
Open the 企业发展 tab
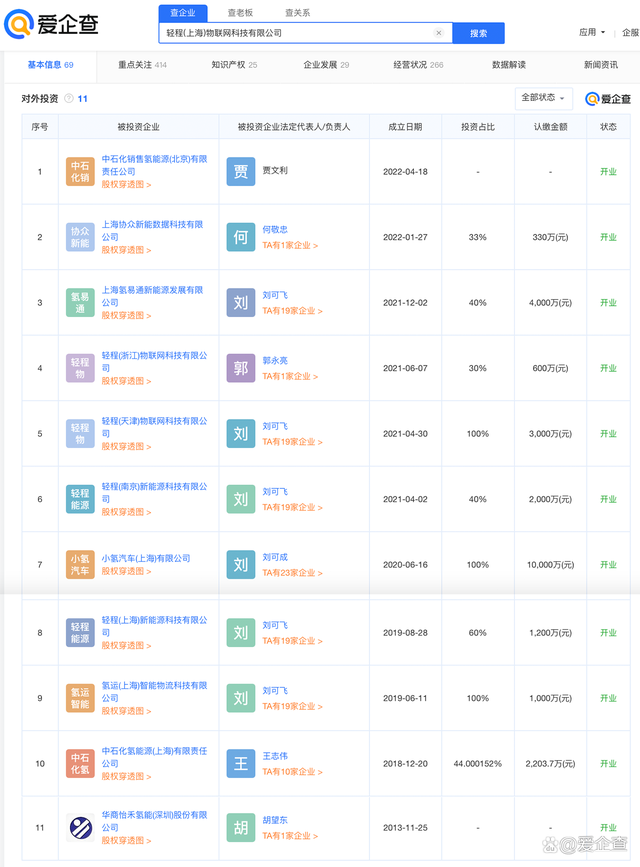coord(326,65)
